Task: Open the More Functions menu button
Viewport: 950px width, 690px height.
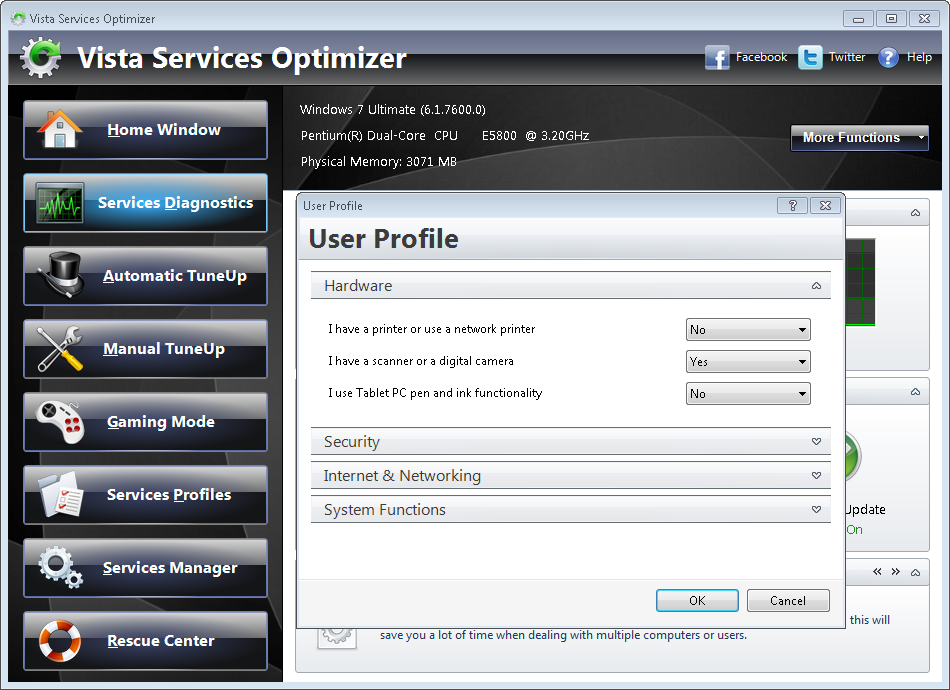Action: pos(859,138)
